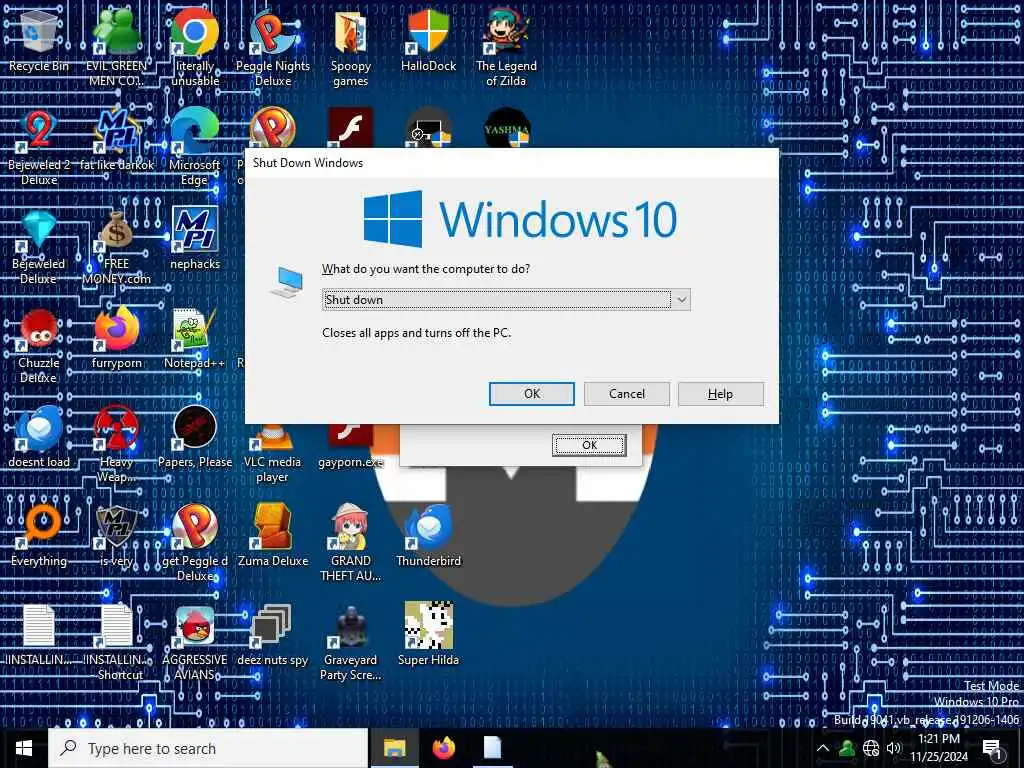The image size is (1024, 768).
Task: Select the deez nuts spy icon
Action: pos(272,636)
